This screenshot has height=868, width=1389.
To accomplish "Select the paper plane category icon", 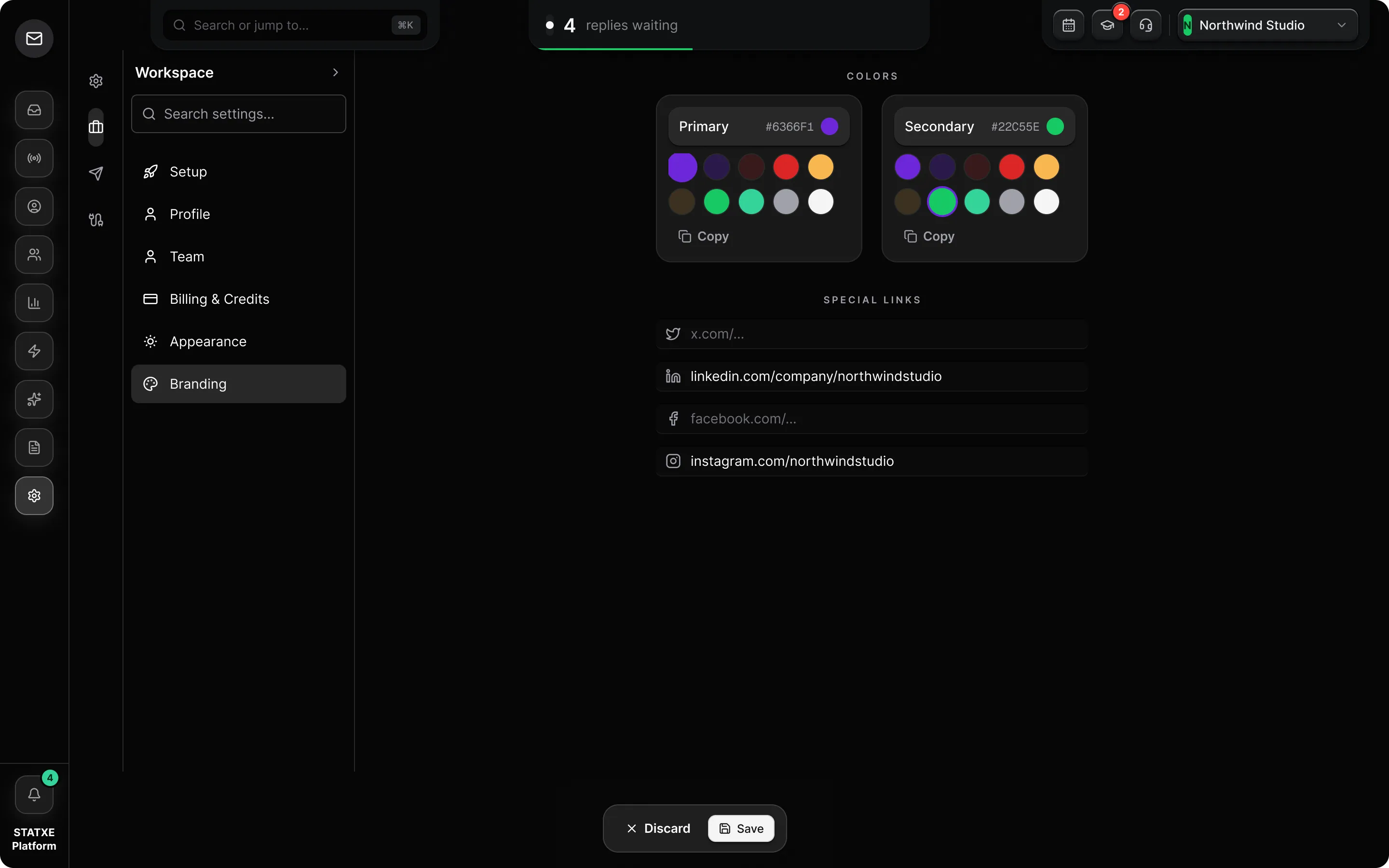I will tap(96, 174).
